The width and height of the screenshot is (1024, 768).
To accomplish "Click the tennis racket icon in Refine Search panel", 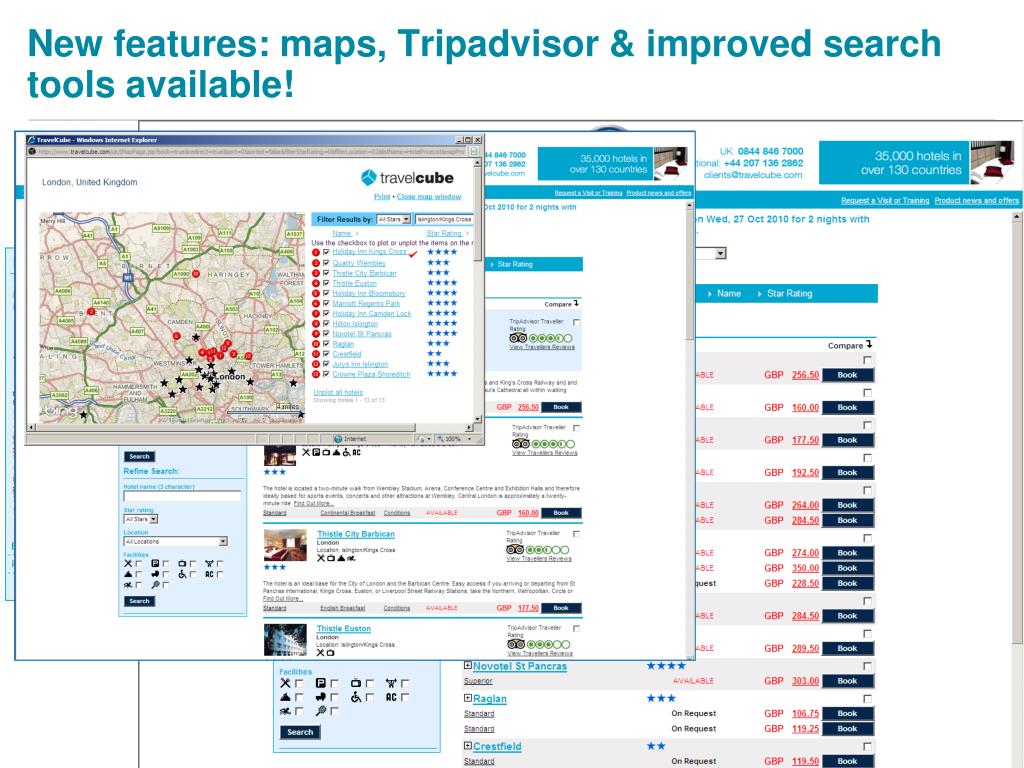I will [x=155, y=584].
